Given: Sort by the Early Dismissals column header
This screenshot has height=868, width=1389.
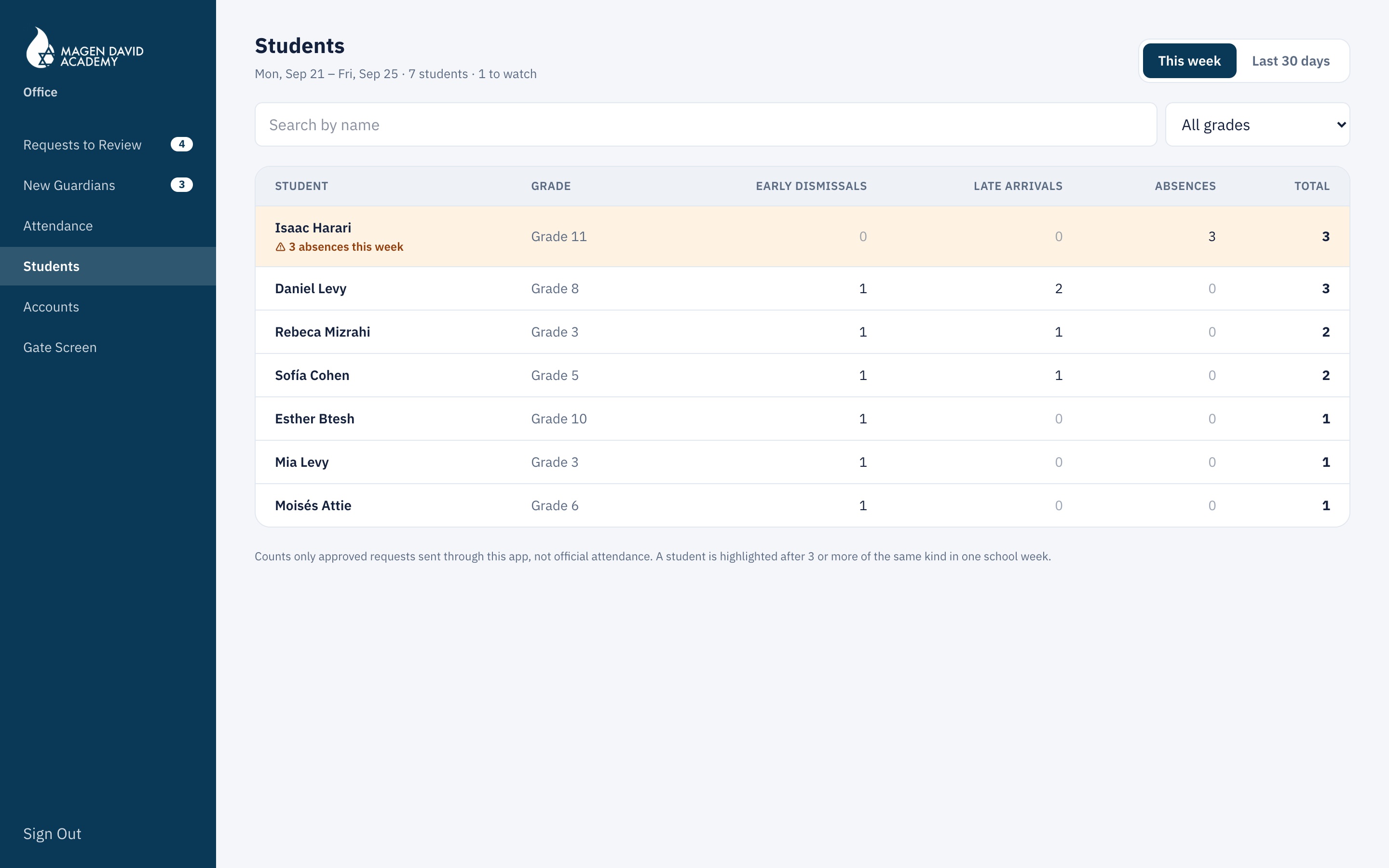Looking at the screenshot, I should (811, 186).
